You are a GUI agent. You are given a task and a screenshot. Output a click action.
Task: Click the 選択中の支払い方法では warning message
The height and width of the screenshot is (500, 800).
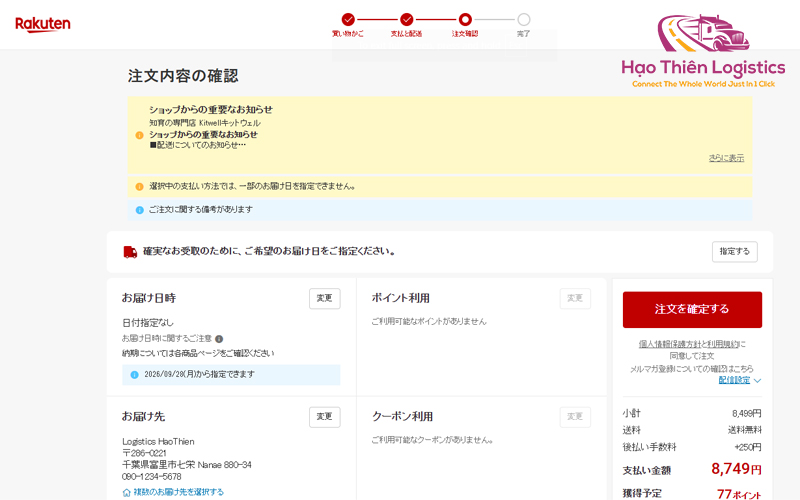pos(252,187)
